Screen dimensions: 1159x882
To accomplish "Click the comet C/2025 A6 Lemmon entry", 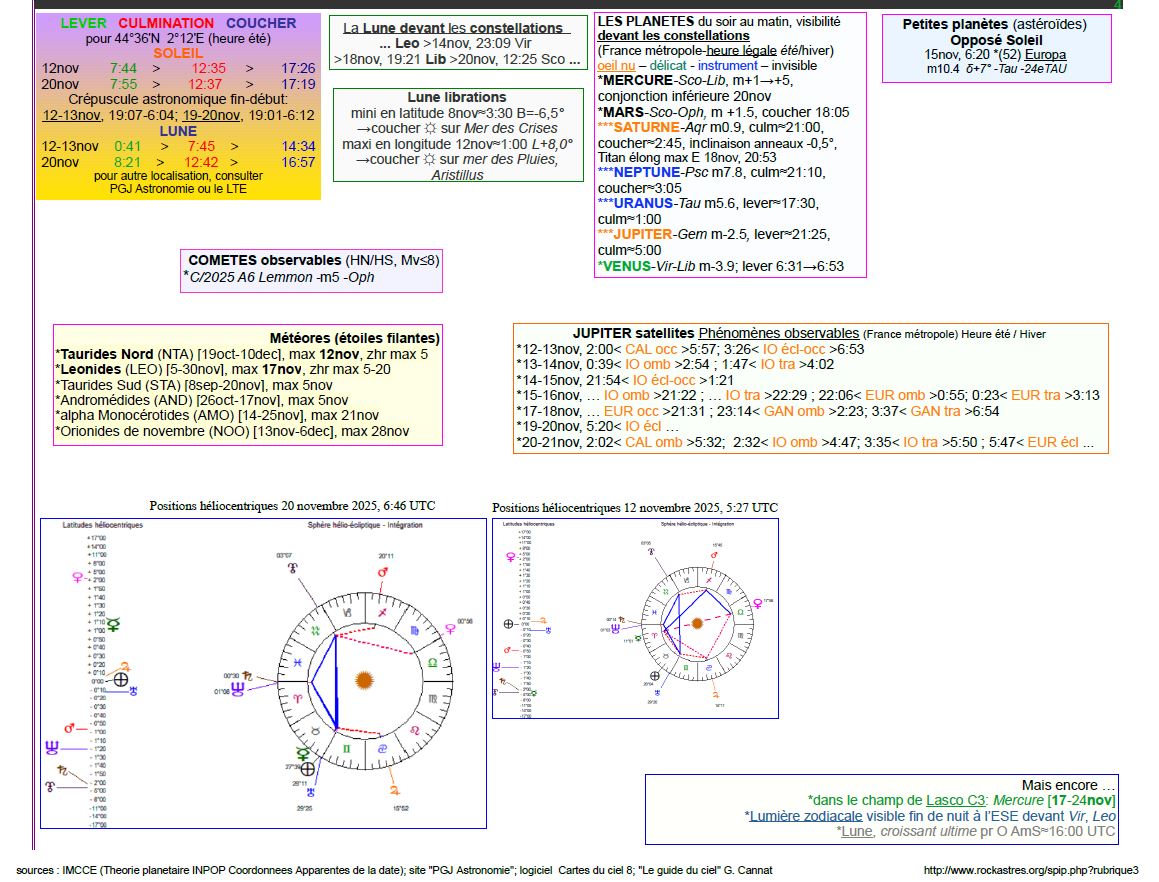I will (282, 277).
